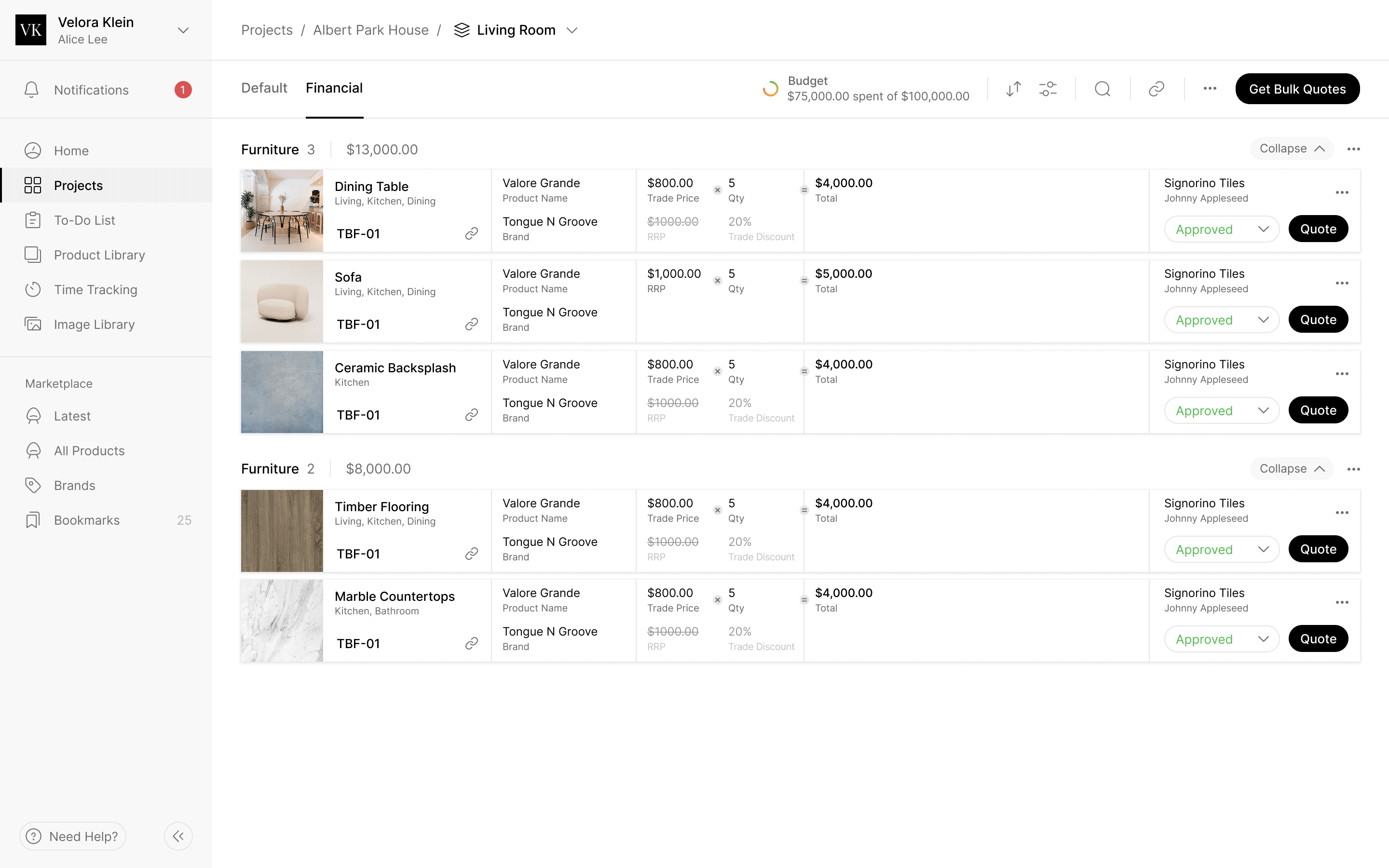
Task: Click the red notification badge
Action: coord(182,90)
